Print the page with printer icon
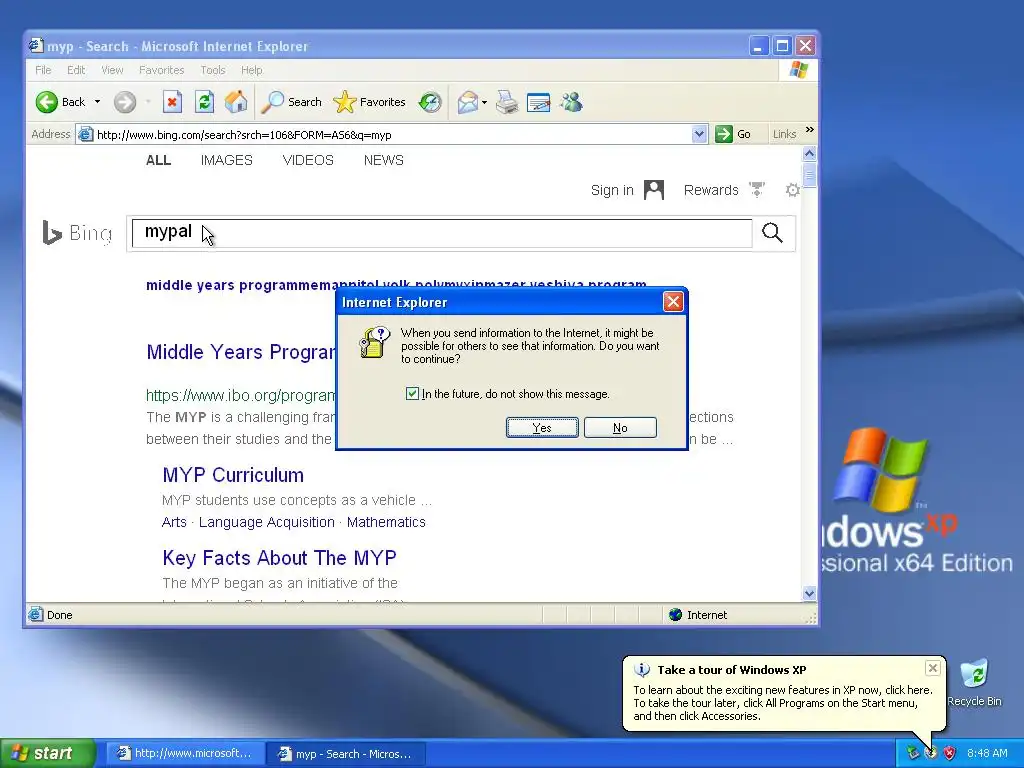1024x768 pixels. coord(507,102)
